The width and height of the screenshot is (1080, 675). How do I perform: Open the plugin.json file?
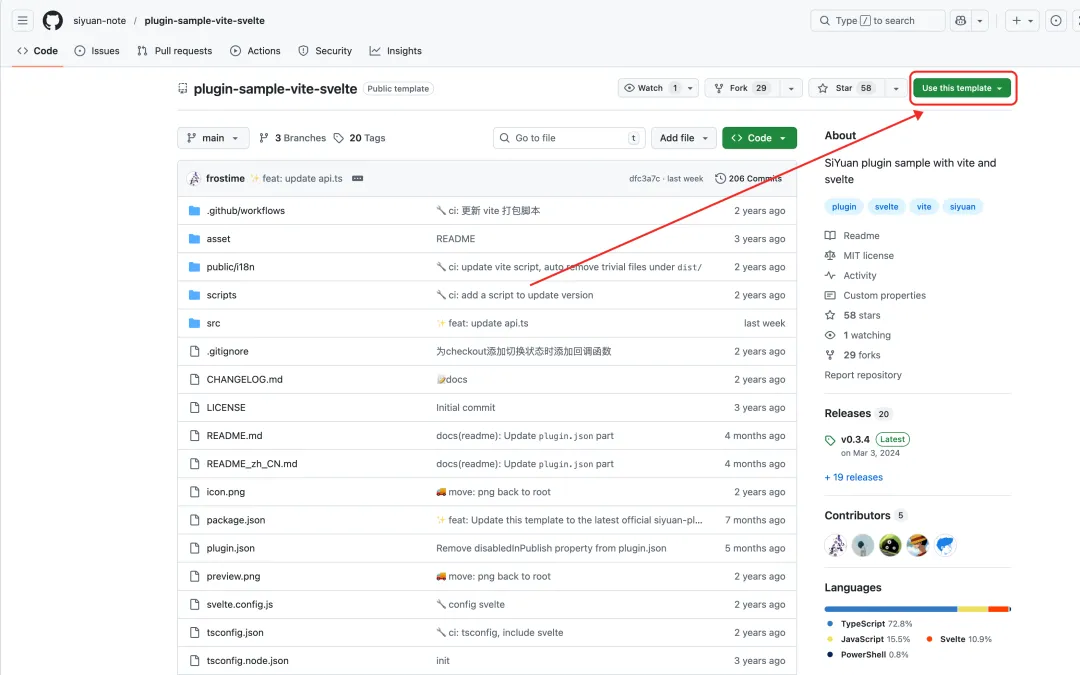click(231, 548)
